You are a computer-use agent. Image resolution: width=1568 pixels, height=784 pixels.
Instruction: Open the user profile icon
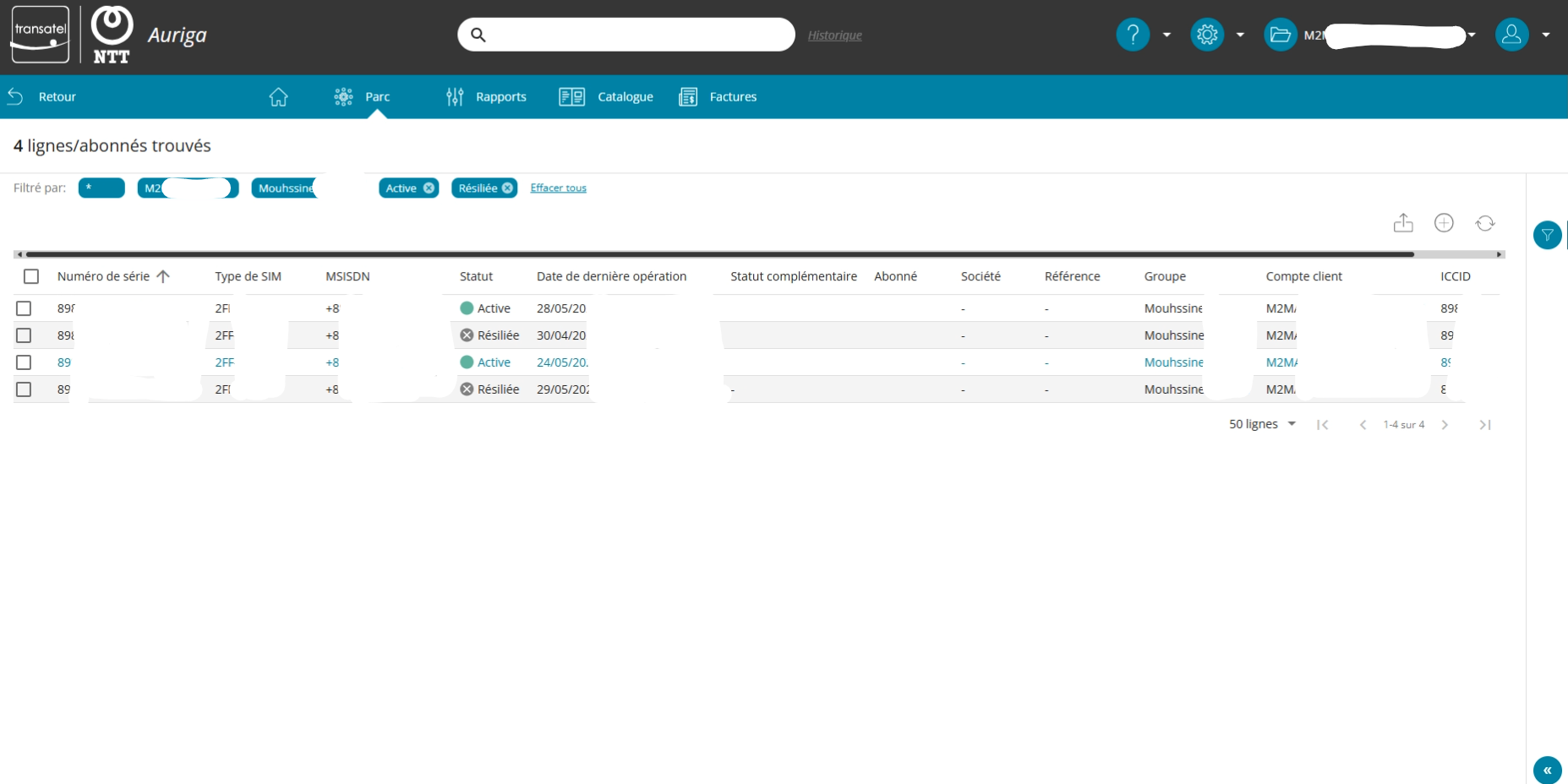point(1511,35)
